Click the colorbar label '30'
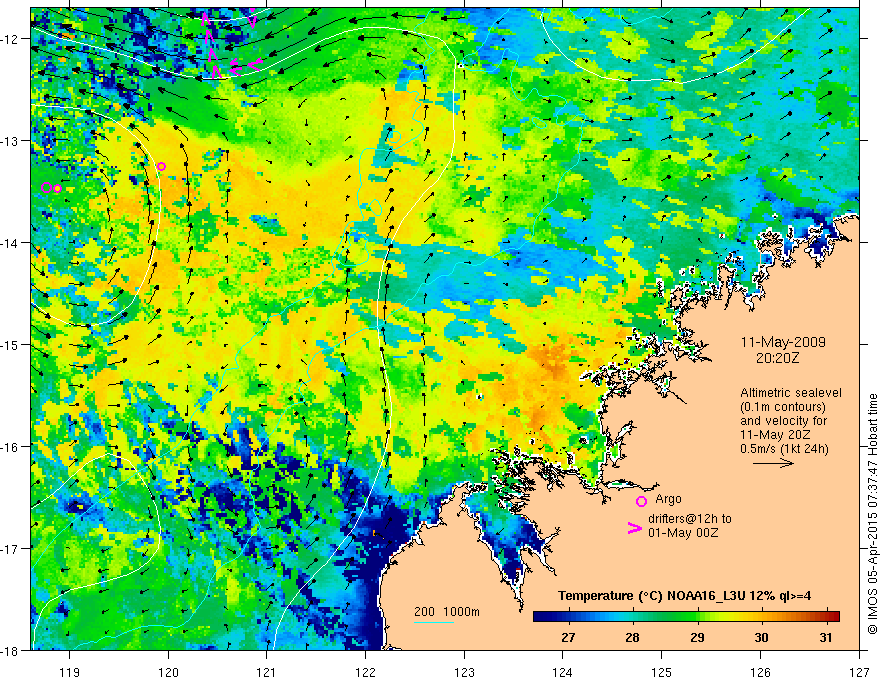Image resolution: width=880 pixels, height=680 pixels. 761,638
